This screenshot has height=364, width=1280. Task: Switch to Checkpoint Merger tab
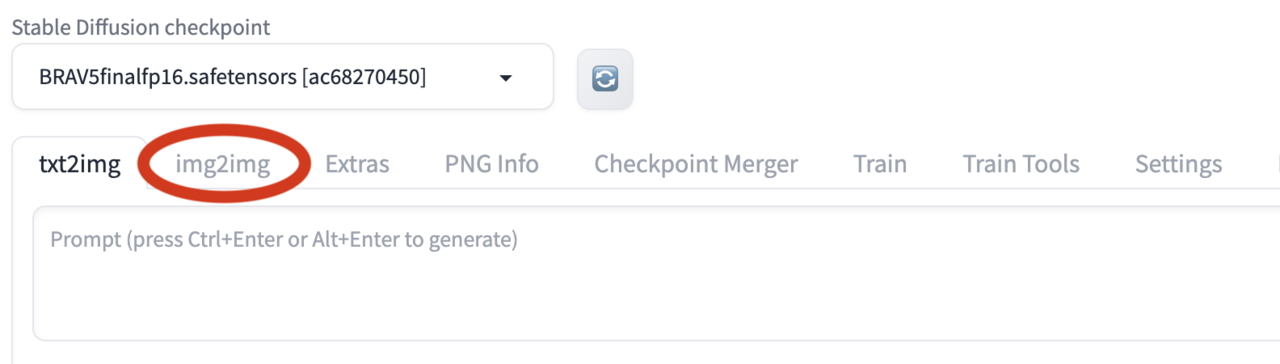point(696,164)
